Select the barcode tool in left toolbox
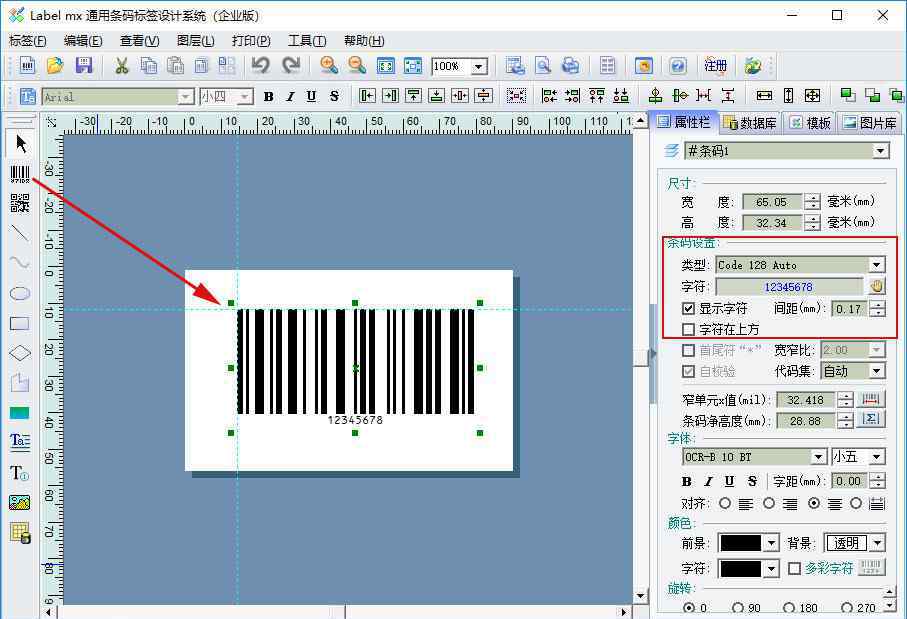Image resolution: width=907 pixels, height=619 pixels. click(20, 174)
